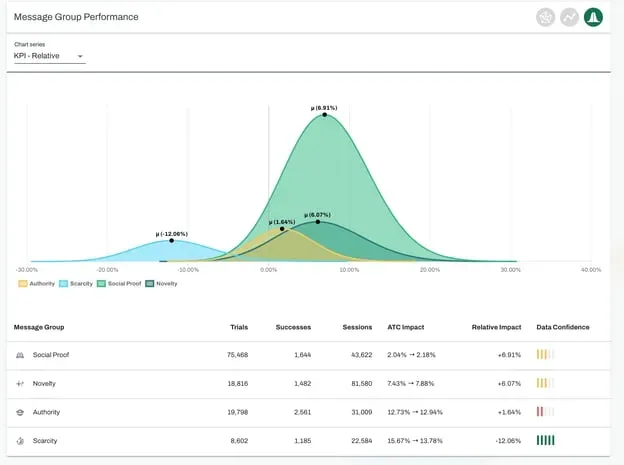Screen dimensions: 624x465
Task: Click the Scarcity row icon
Action: tap(20, 441)
